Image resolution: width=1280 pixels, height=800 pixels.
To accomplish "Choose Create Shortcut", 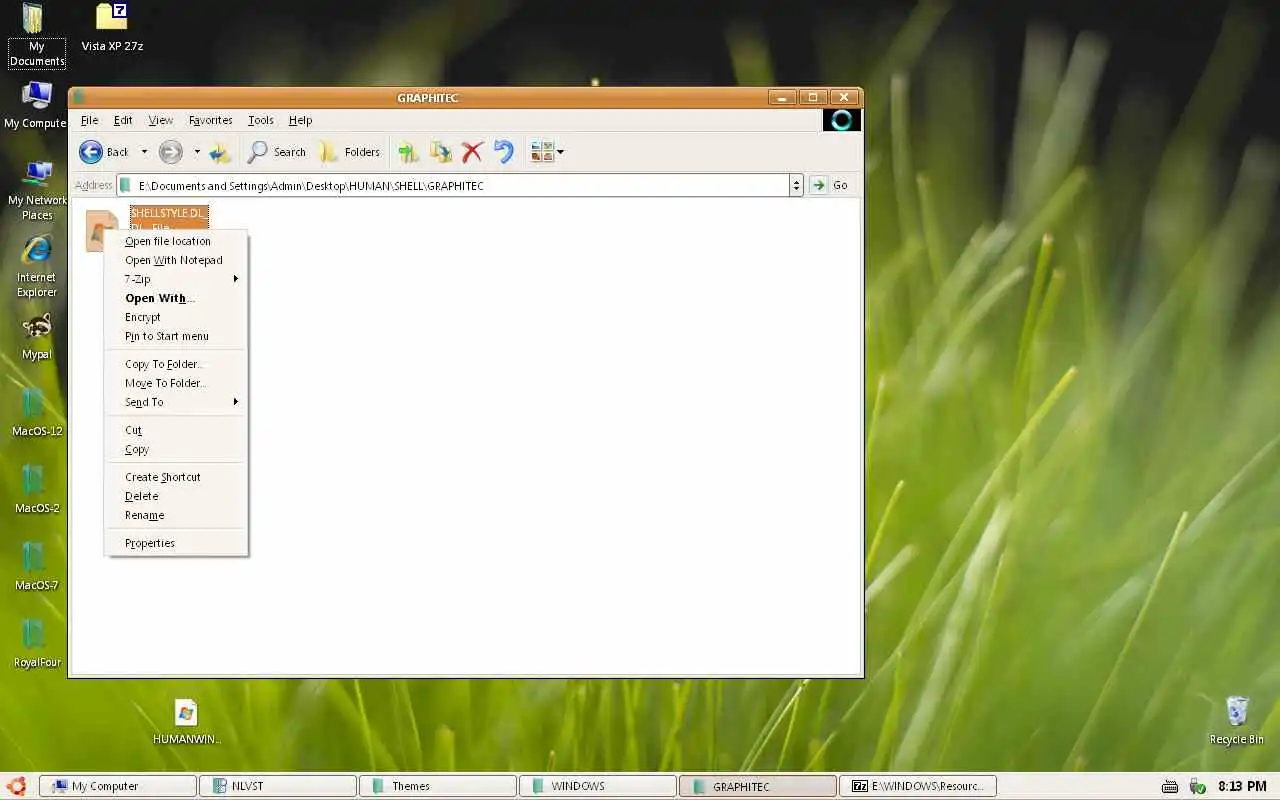I will (x=177, y=477).
